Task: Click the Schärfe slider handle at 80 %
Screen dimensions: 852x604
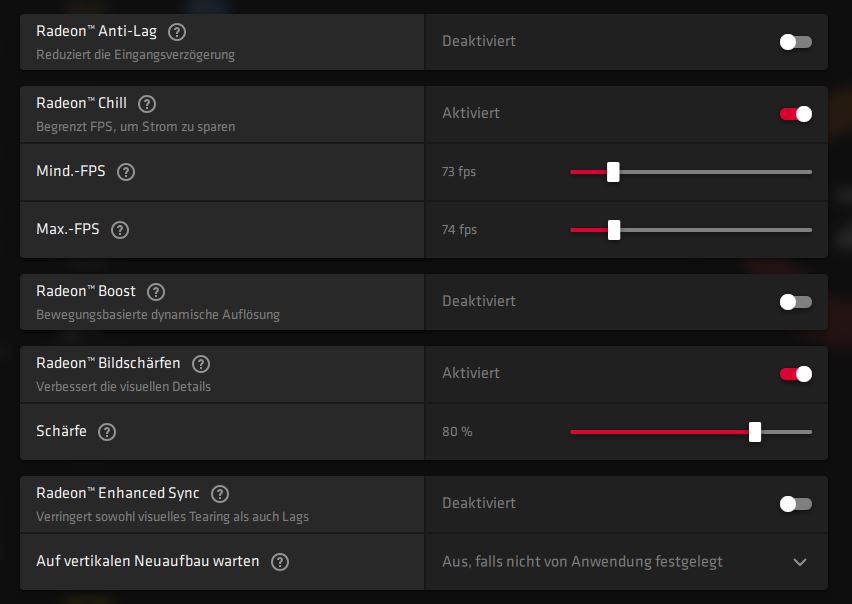Action: pyautogui.click(x=755, y=432)
